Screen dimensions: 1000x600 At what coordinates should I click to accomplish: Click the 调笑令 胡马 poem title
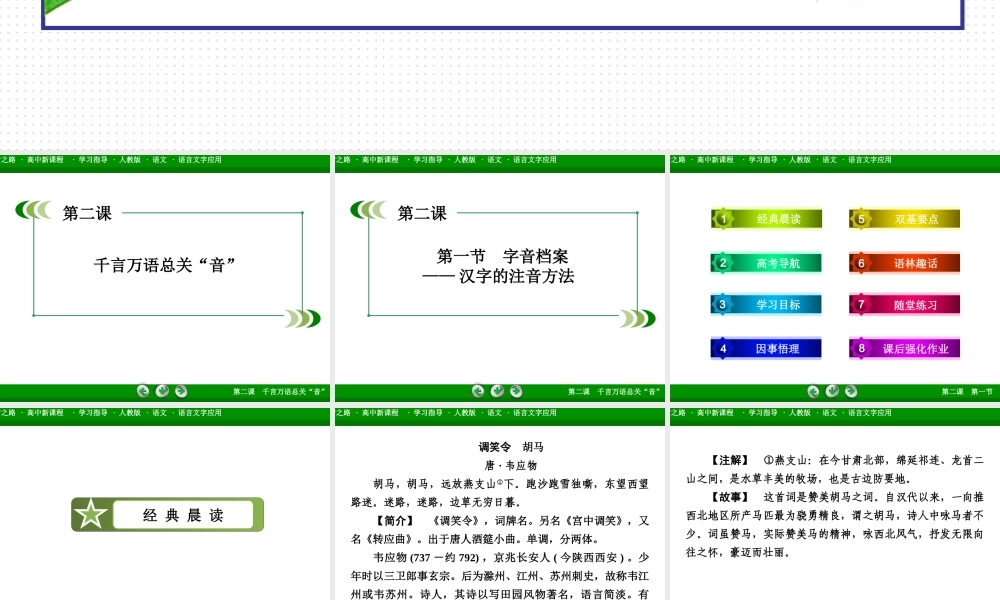[511, 447]
